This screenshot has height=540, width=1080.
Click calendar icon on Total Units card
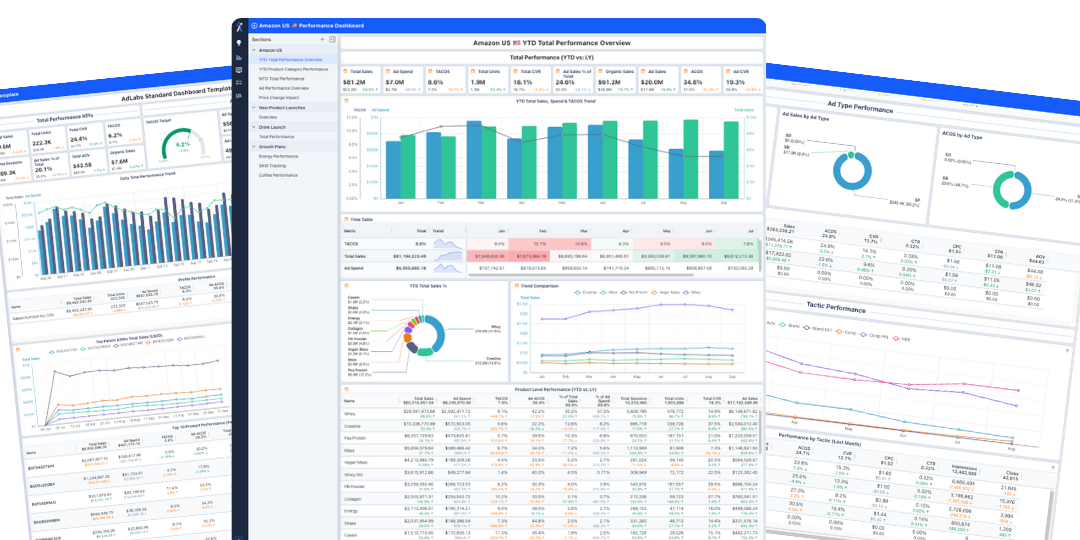point(473,71)
